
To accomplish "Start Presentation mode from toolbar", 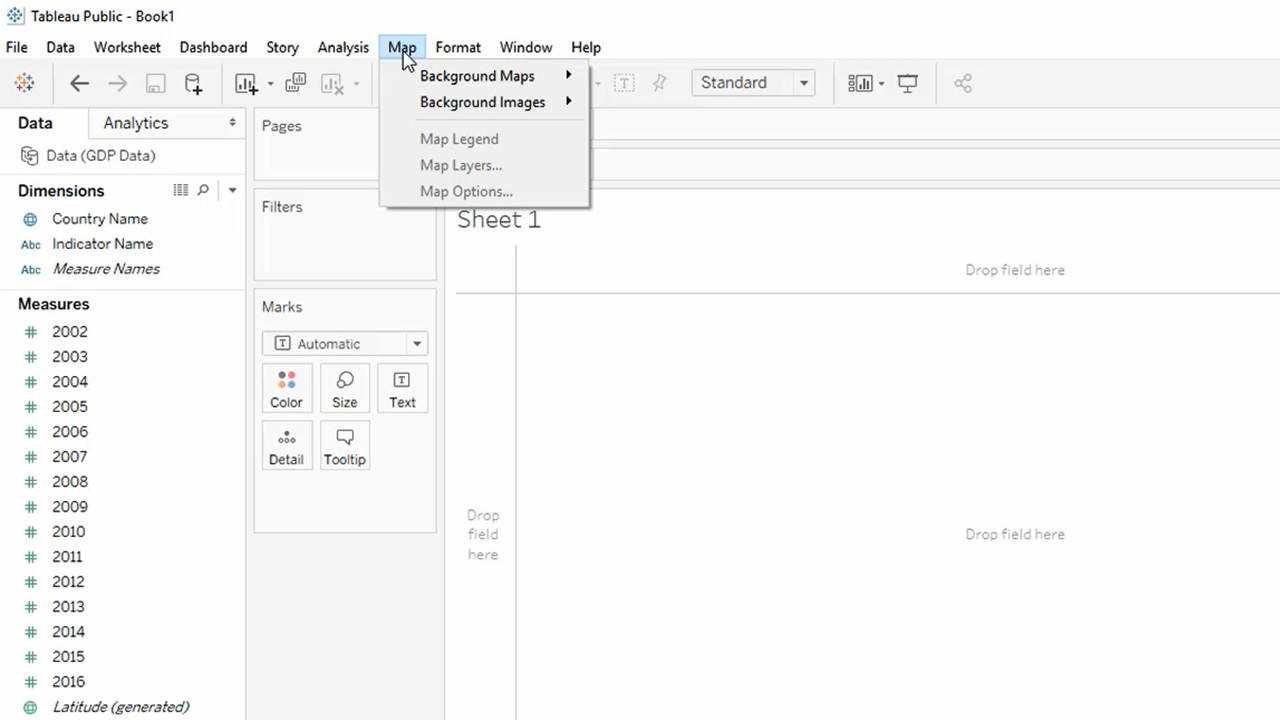I will coord(908,84).
